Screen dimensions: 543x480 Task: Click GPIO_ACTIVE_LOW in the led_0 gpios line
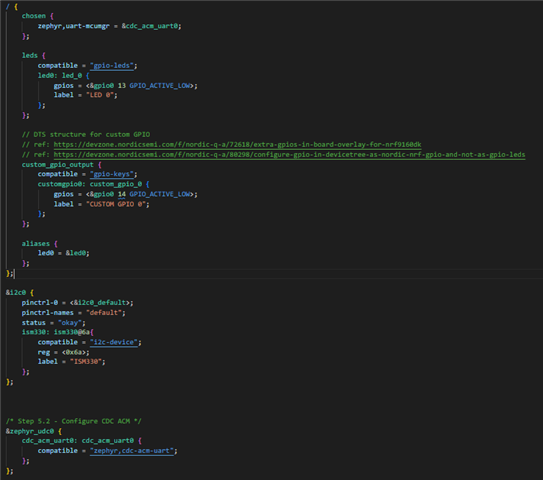click(x=160, y=86)
